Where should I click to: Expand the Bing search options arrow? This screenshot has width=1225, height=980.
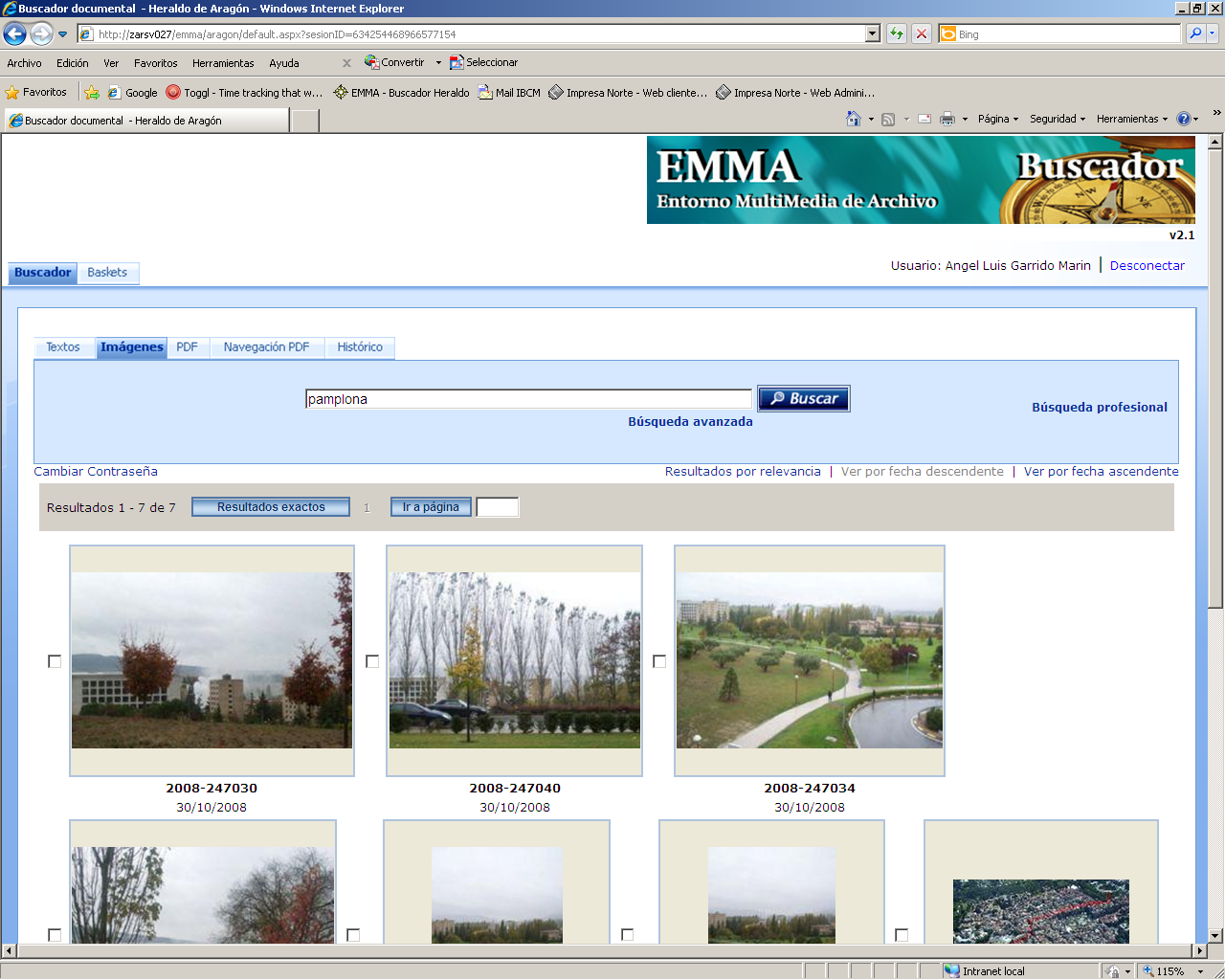[1213, 34]
